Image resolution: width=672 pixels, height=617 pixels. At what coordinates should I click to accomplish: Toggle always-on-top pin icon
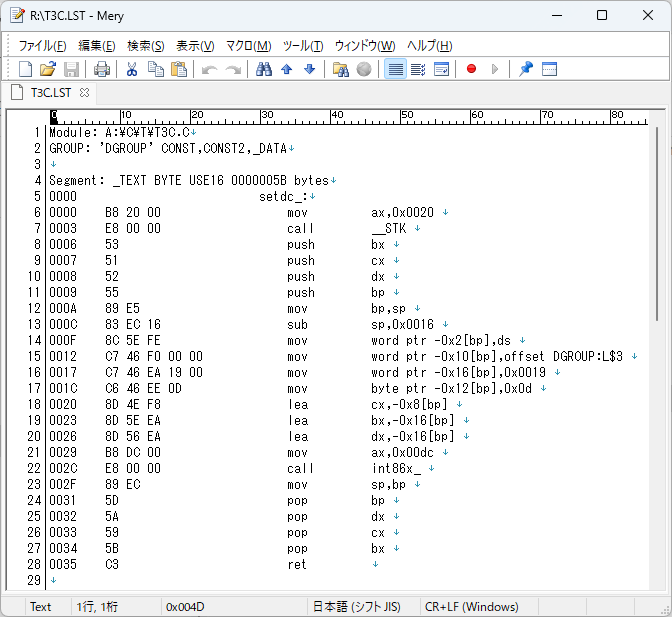(x=526, y=69)
